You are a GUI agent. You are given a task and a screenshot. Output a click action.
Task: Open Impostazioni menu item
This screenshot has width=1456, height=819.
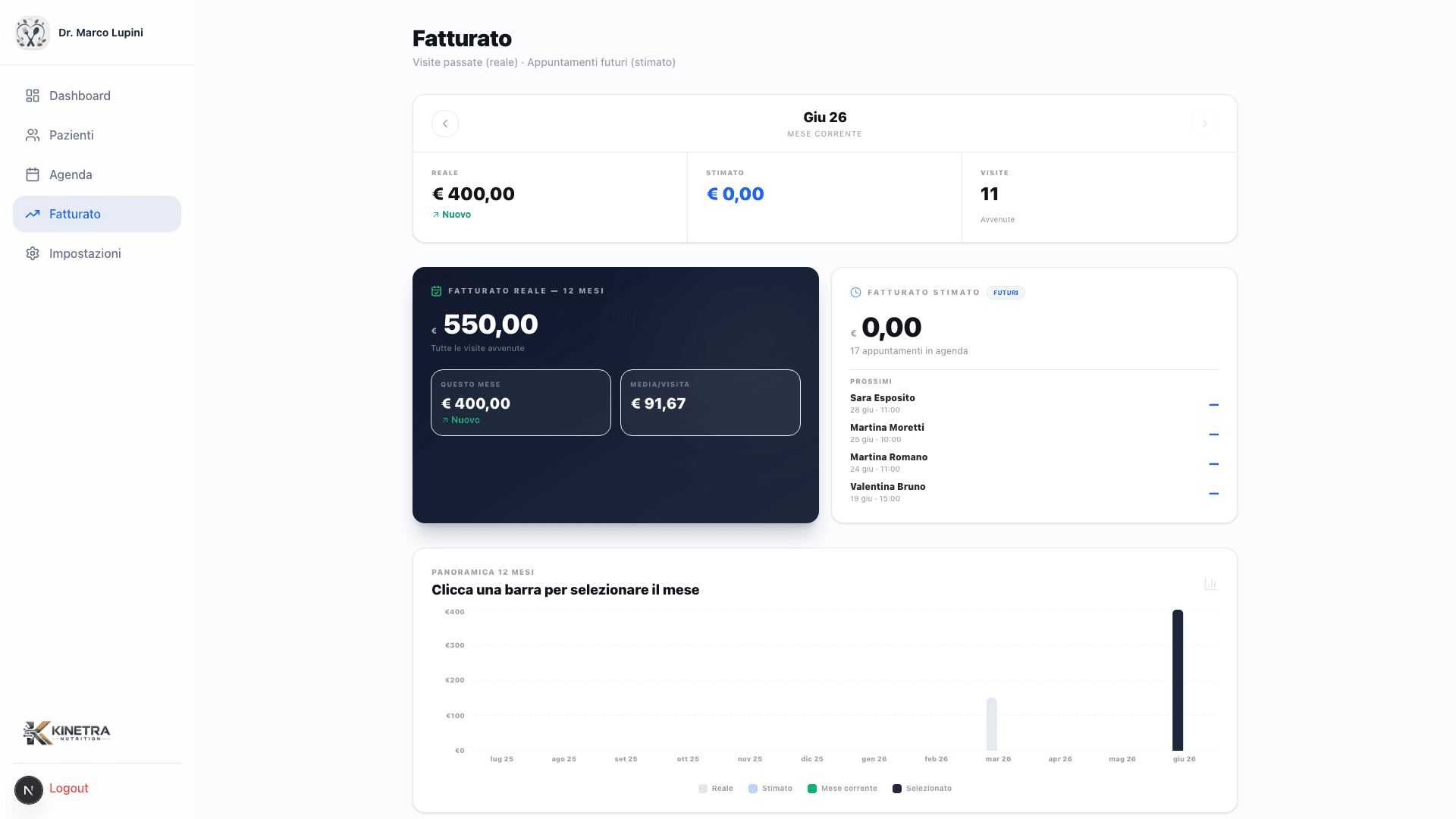pos(97,253)
